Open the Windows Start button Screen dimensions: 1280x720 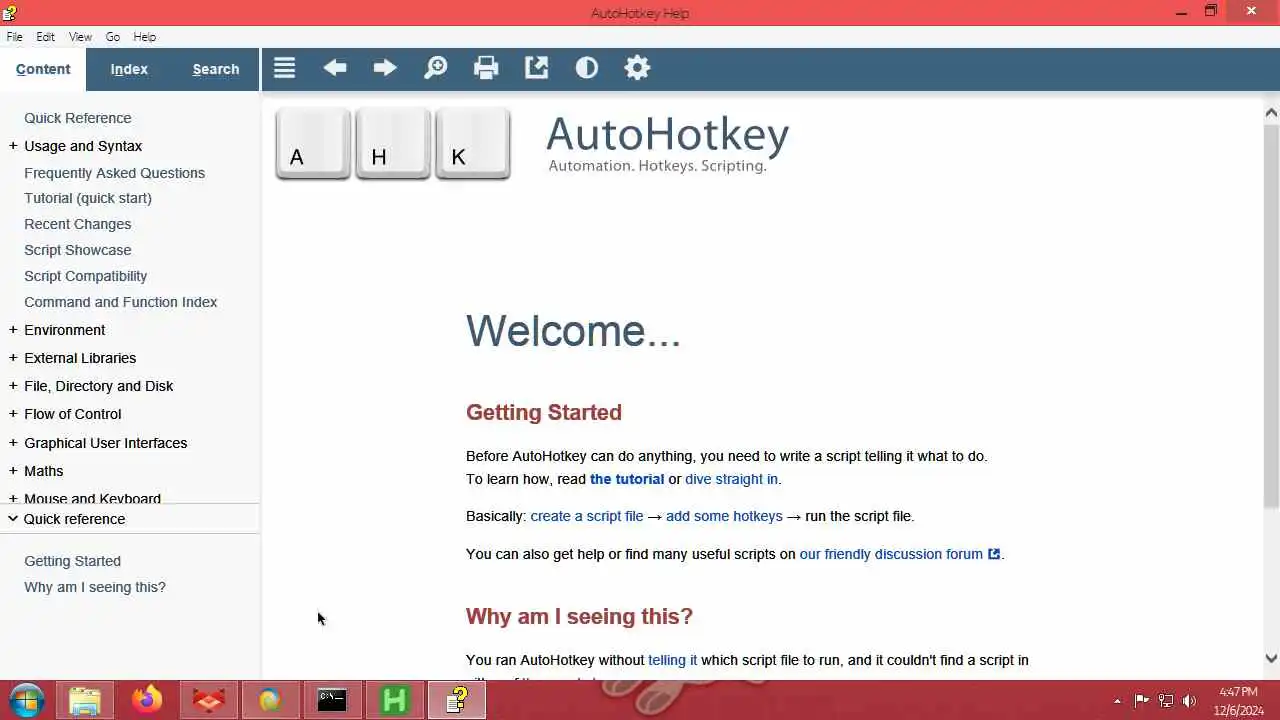pyautogui.click(x=27, y=700)
